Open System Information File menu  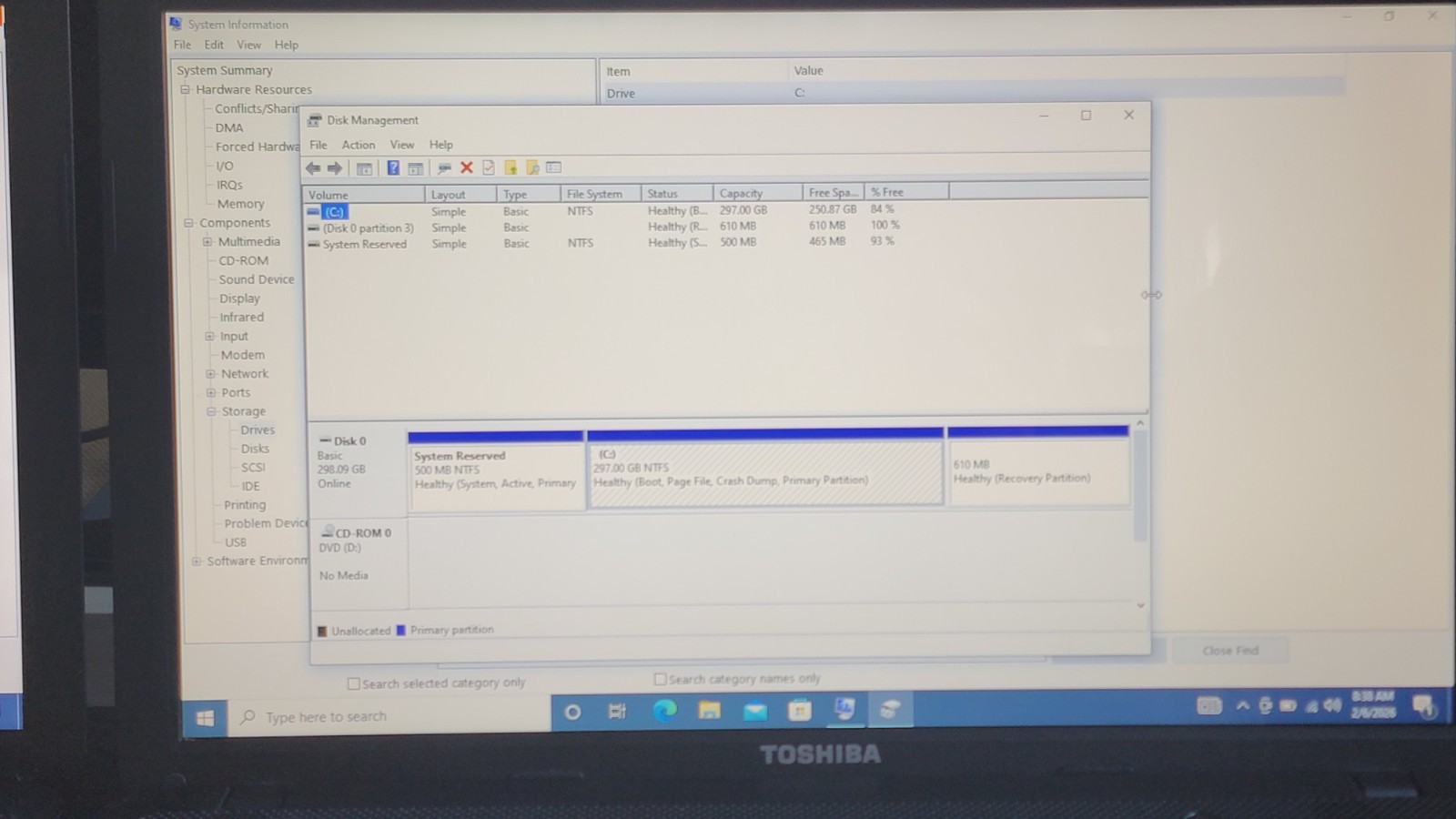coord(183,45)
